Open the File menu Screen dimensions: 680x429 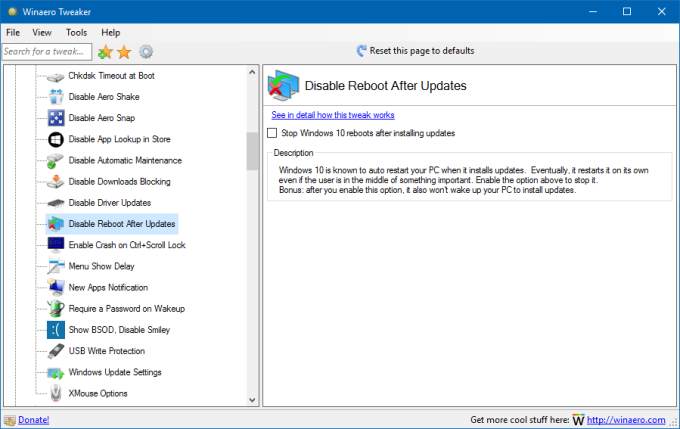pyautogui.click(x=13, y=33)
